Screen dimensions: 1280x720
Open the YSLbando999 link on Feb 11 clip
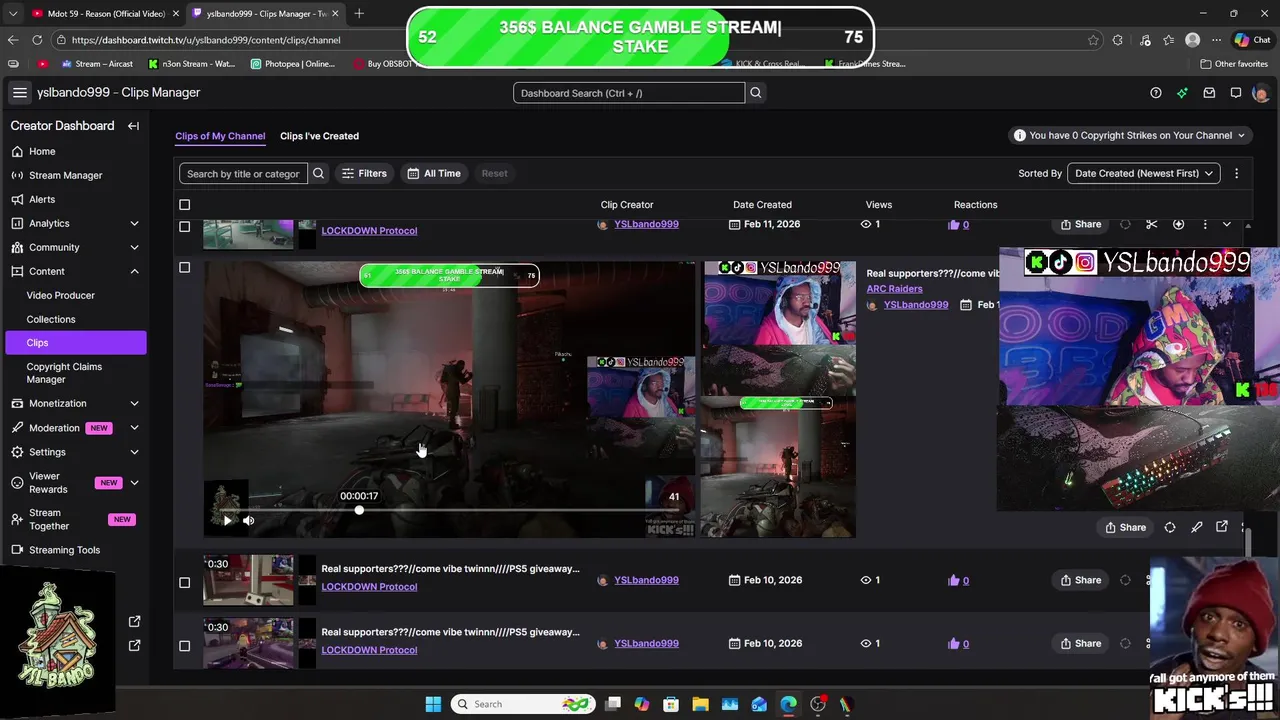point(646,224)
